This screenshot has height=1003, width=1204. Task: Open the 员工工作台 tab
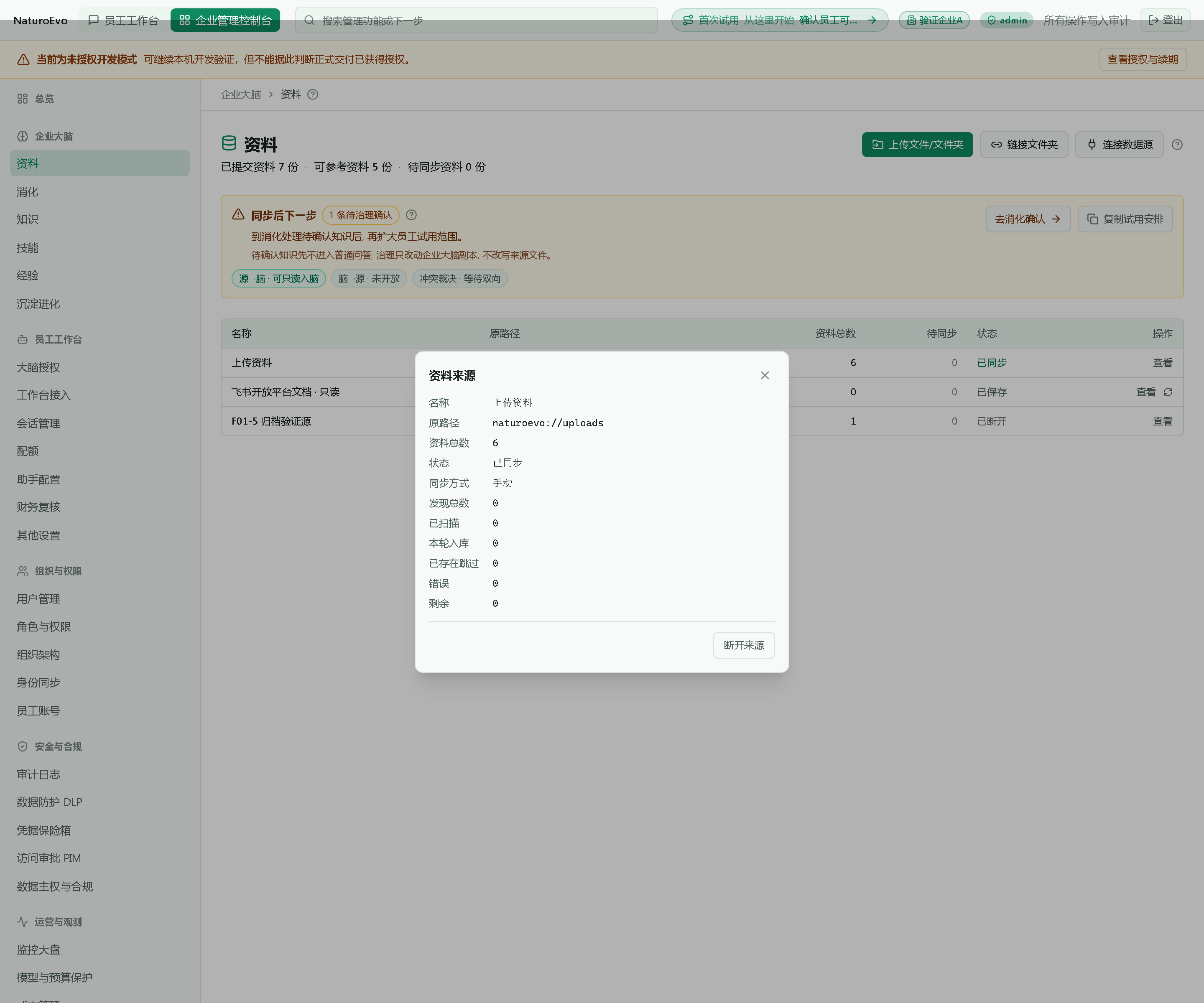tap(124, 20)
